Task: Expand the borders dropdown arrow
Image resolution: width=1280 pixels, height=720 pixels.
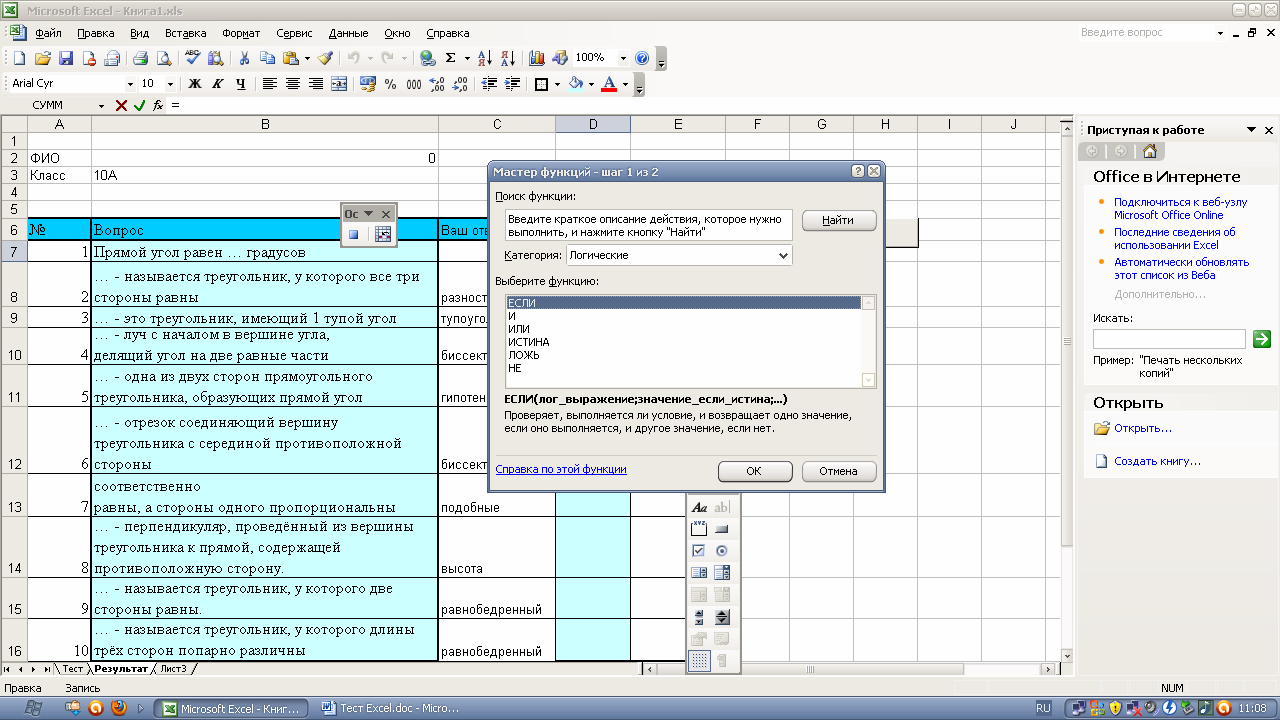Action: [557, 84]
